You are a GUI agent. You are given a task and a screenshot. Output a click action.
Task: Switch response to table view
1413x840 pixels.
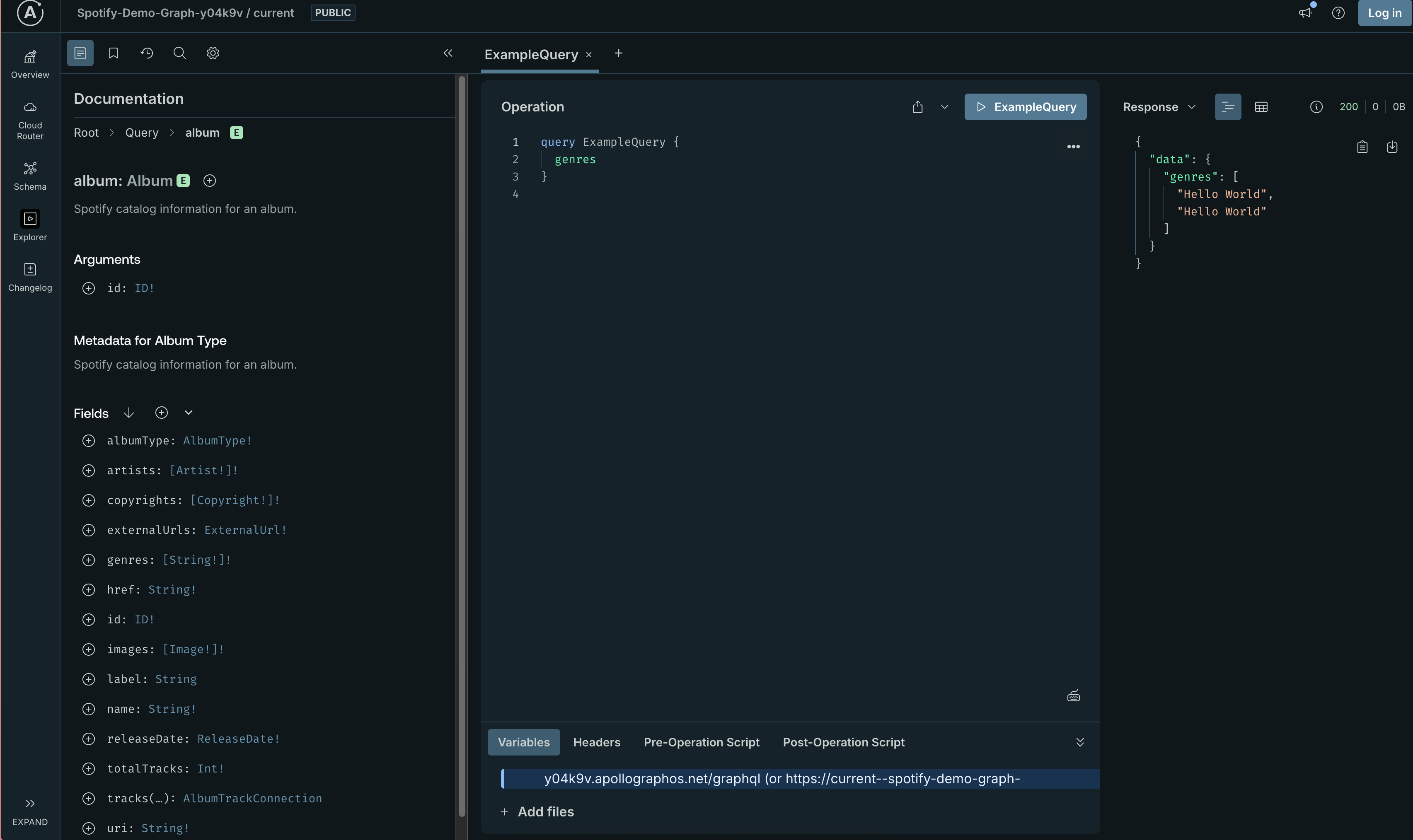point(1261,107)
